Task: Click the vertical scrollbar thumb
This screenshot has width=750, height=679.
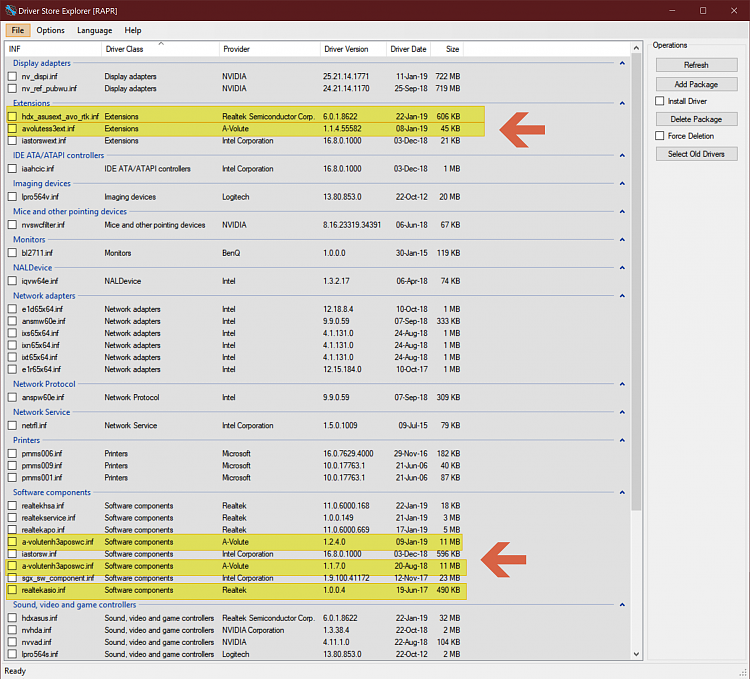Action: click(x=636, y=282)
